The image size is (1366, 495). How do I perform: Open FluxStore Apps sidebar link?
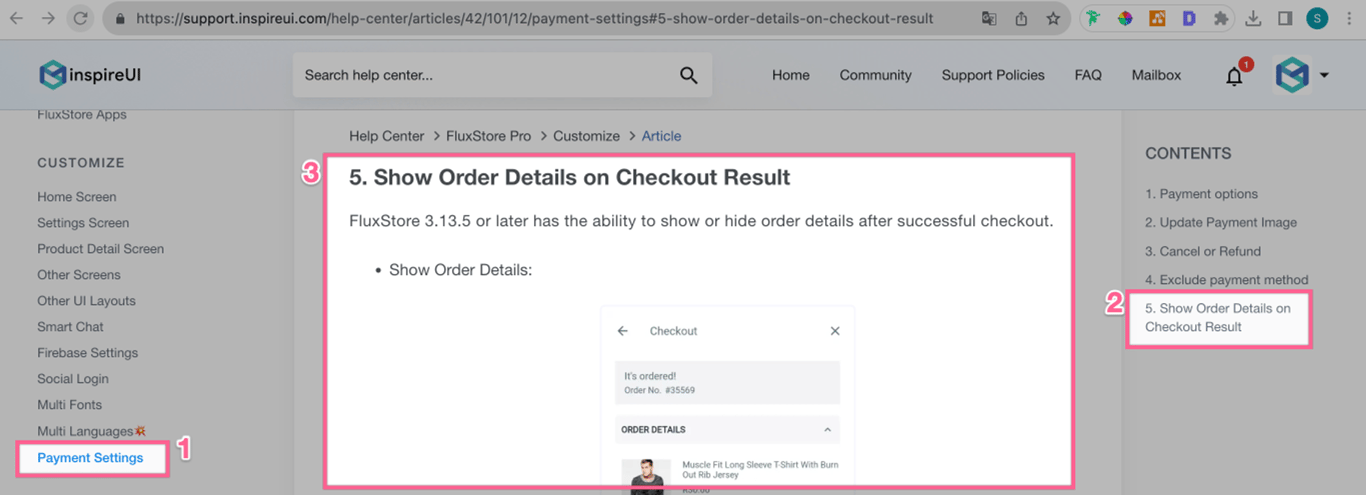pos(82,114)
